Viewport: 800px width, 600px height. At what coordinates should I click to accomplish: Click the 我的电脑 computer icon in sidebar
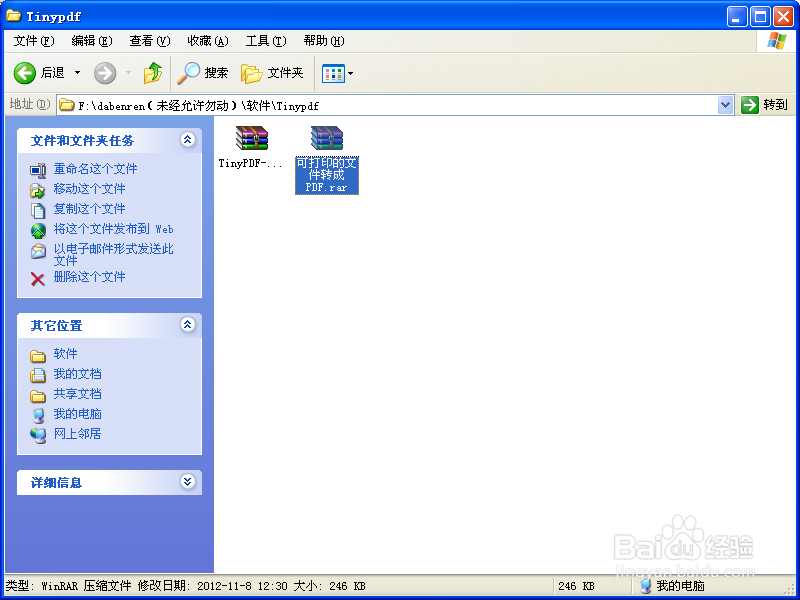[38, 416]
